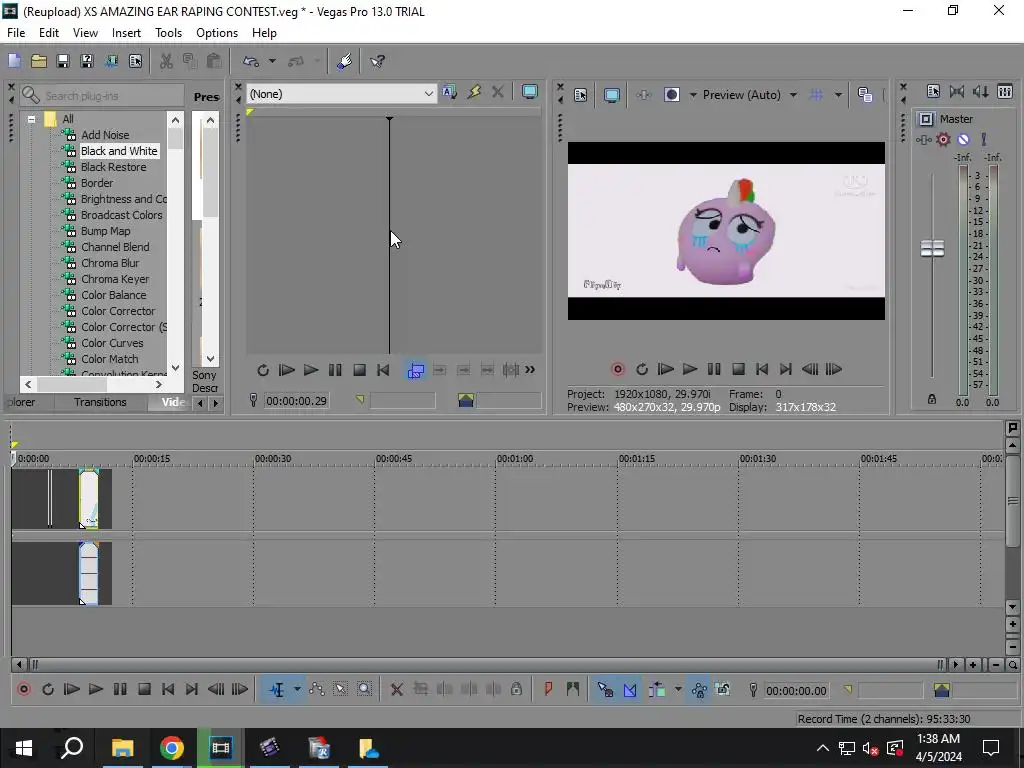Go to the end in the preview transport
Screen dimensions: 1024x768
click(786, 369)
